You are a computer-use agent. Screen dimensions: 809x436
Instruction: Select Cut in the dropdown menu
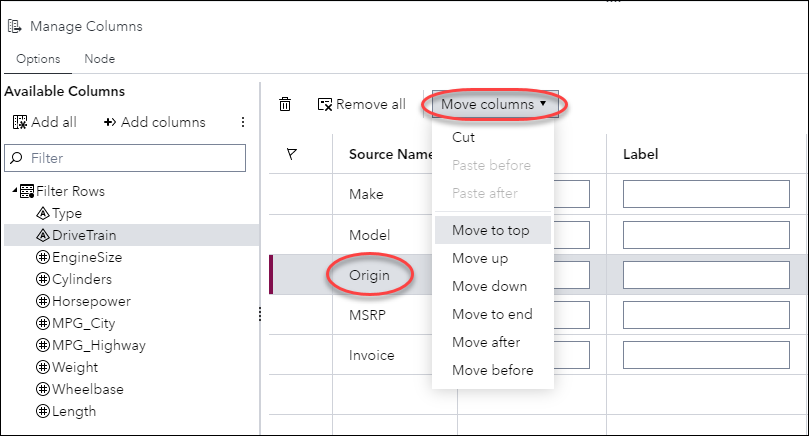463,137
